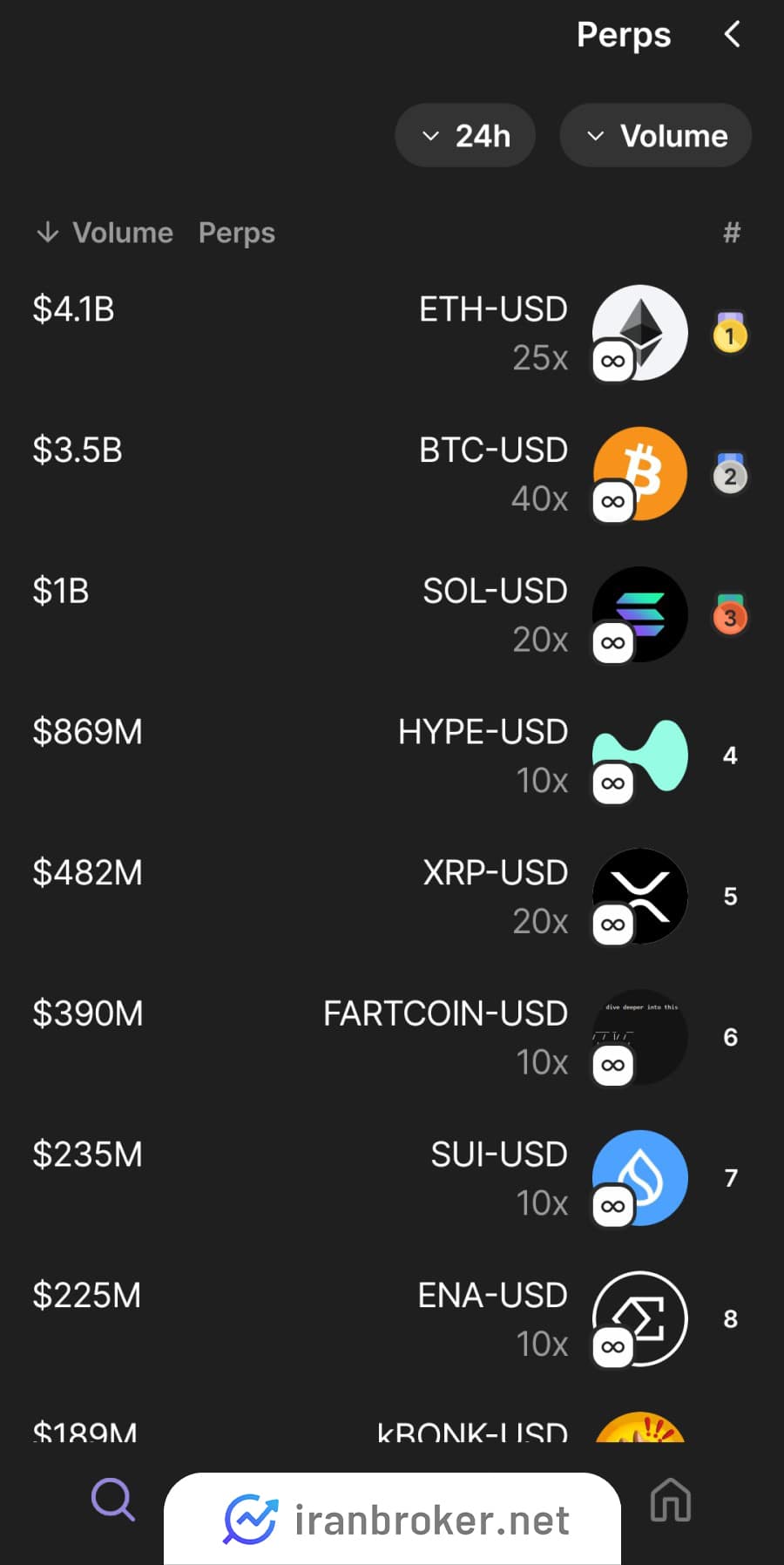Image resolution: width=784 pixels, height=1565 pixels.
Task: Tap the gold rank 1 medal
Action: [x=730, y=333]
